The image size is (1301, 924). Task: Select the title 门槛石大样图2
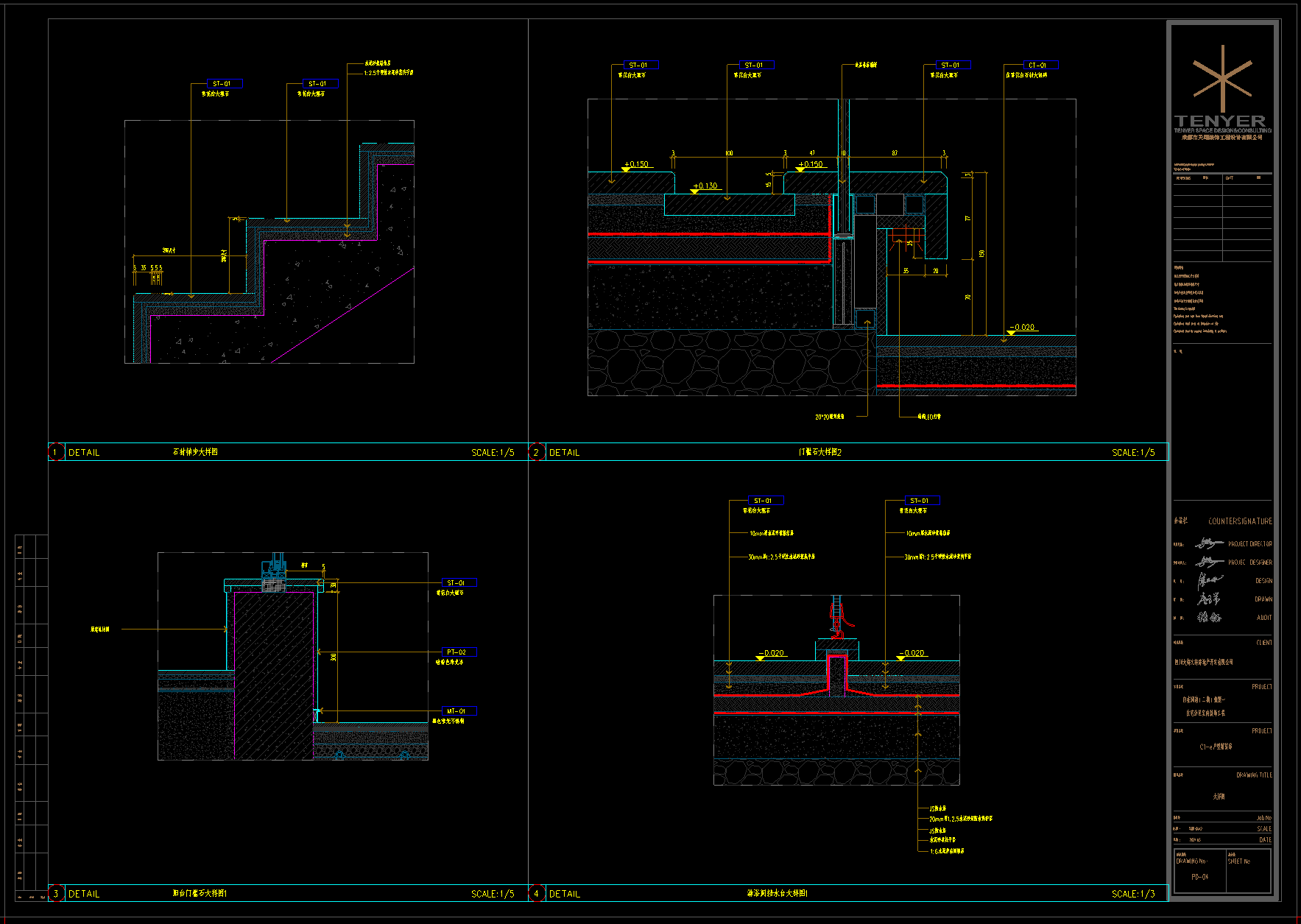[x=819, y=452]
